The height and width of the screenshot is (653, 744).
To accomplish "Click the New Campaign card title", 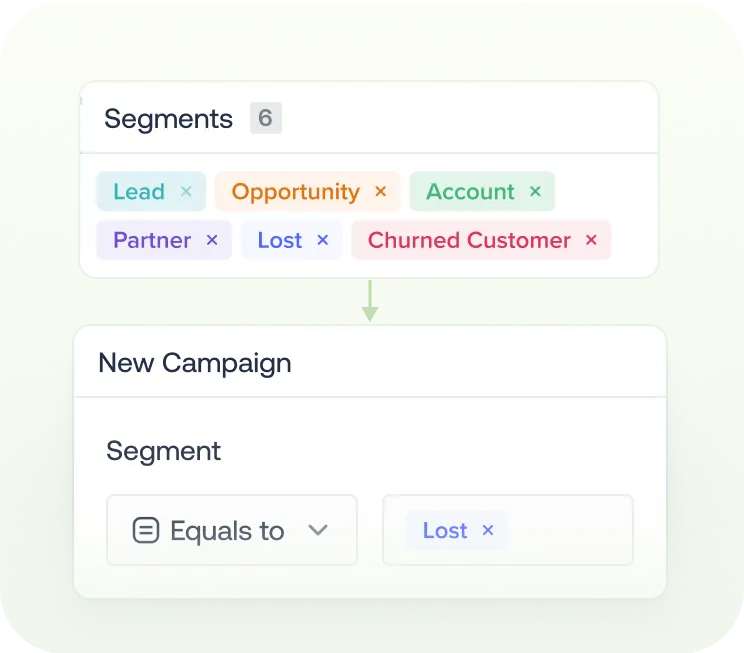I will click(x=195, y=362).
